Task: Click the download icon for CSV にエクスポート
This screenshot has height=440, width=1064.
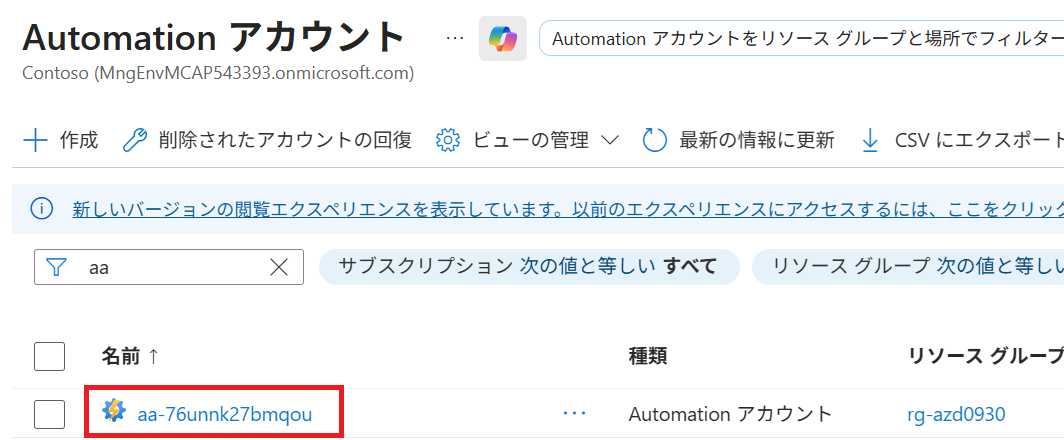Action: coord(869,141)
